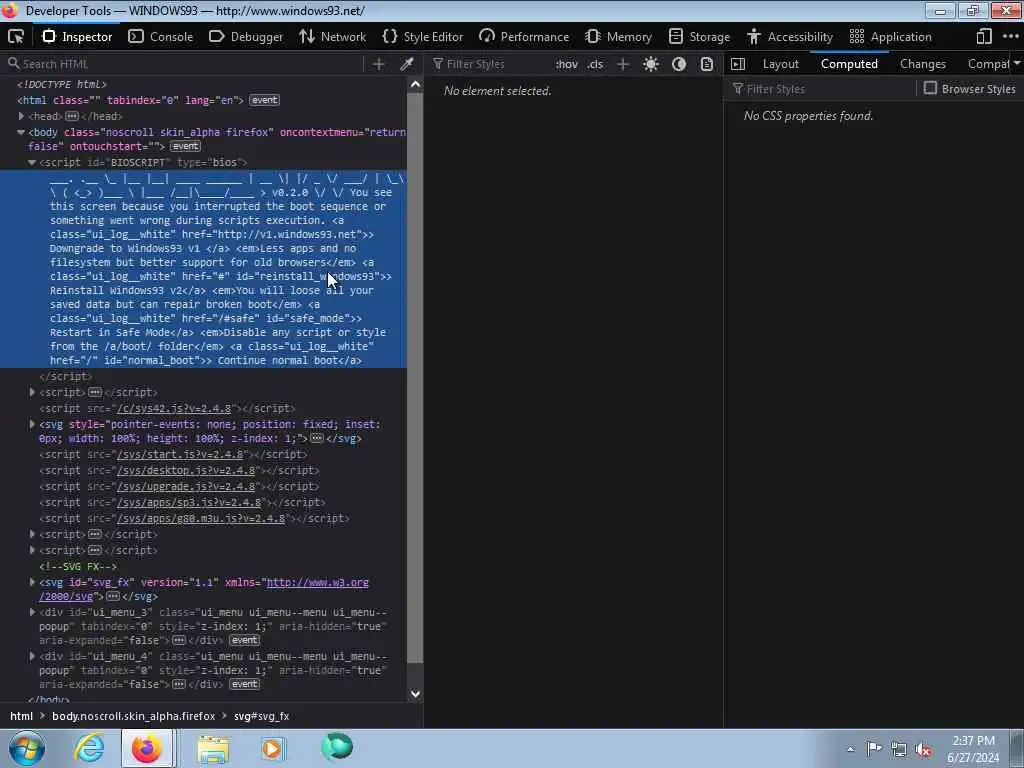1024x768 pixels.
Task: Open the Debugger panel
Action: pos(246,37)
